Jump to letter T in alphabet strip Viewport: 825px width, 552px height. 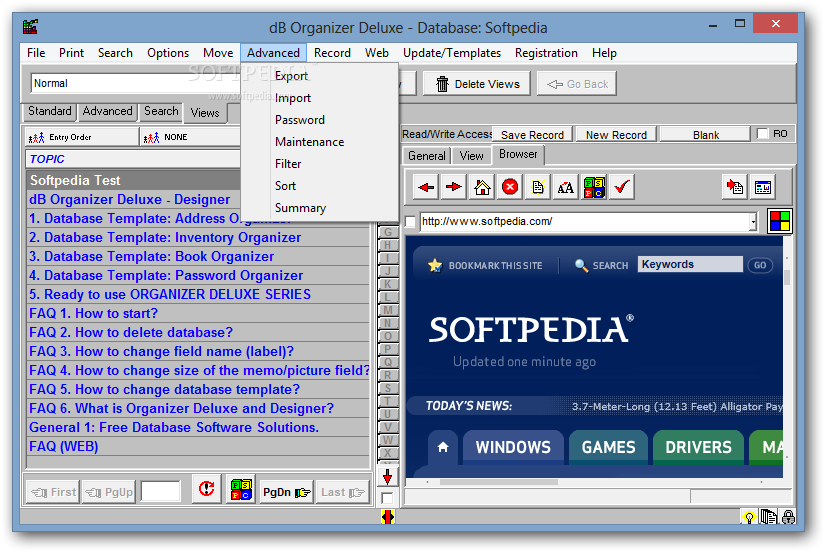(x=388, y=401)
